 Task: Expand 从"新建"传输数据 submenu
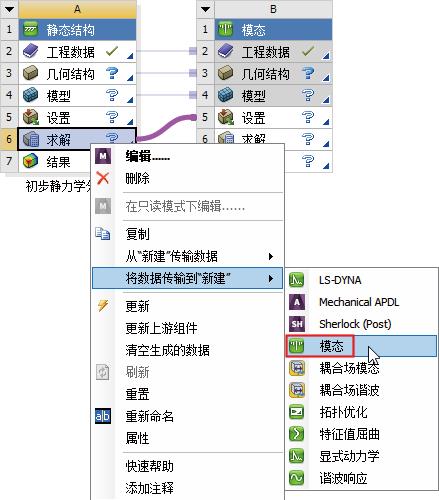[x=187, y=256]
